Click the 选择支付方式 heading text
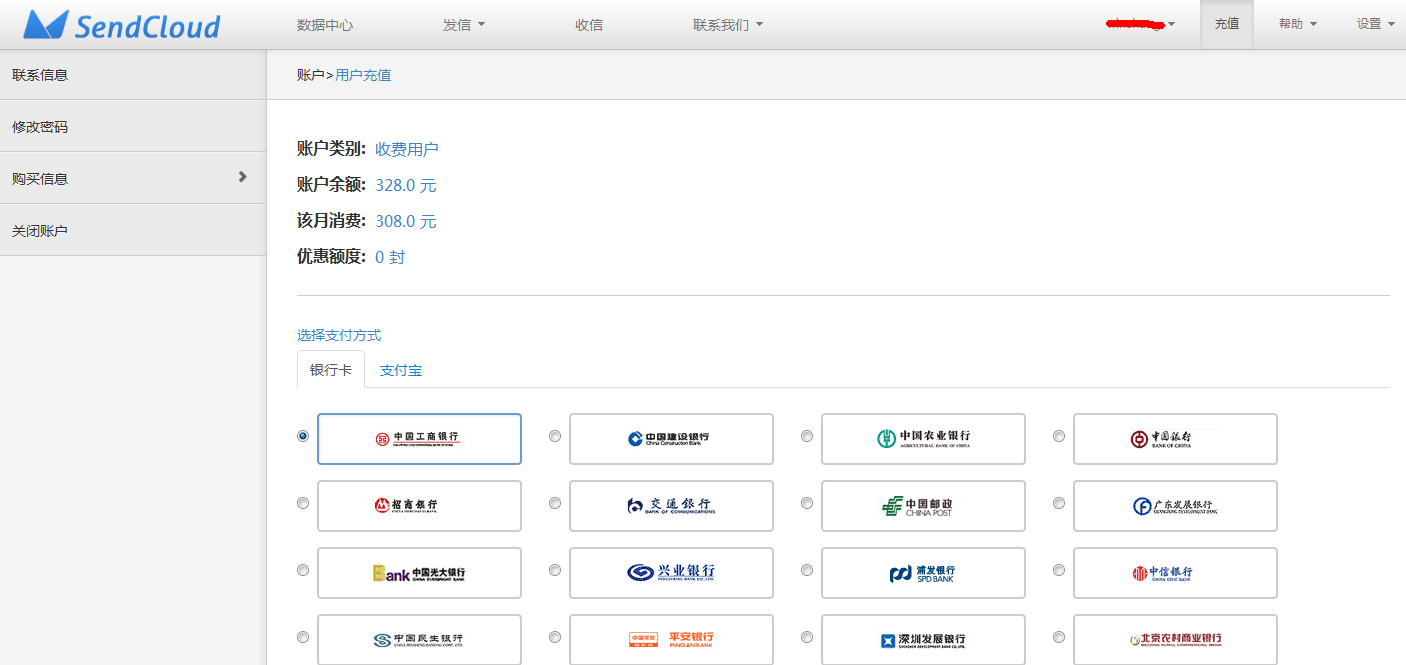The width and height of the screenshot is (1406, 665). [339, 335]
